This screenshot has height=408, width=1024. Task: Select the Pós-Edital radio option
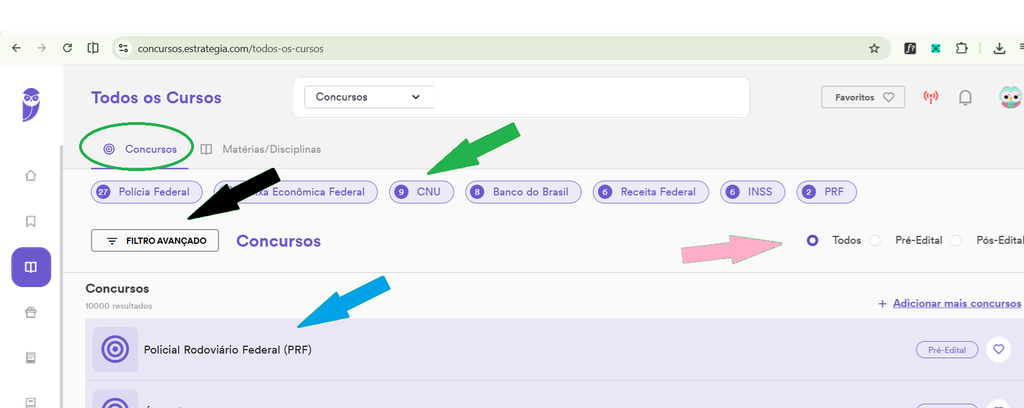point(956,240)
